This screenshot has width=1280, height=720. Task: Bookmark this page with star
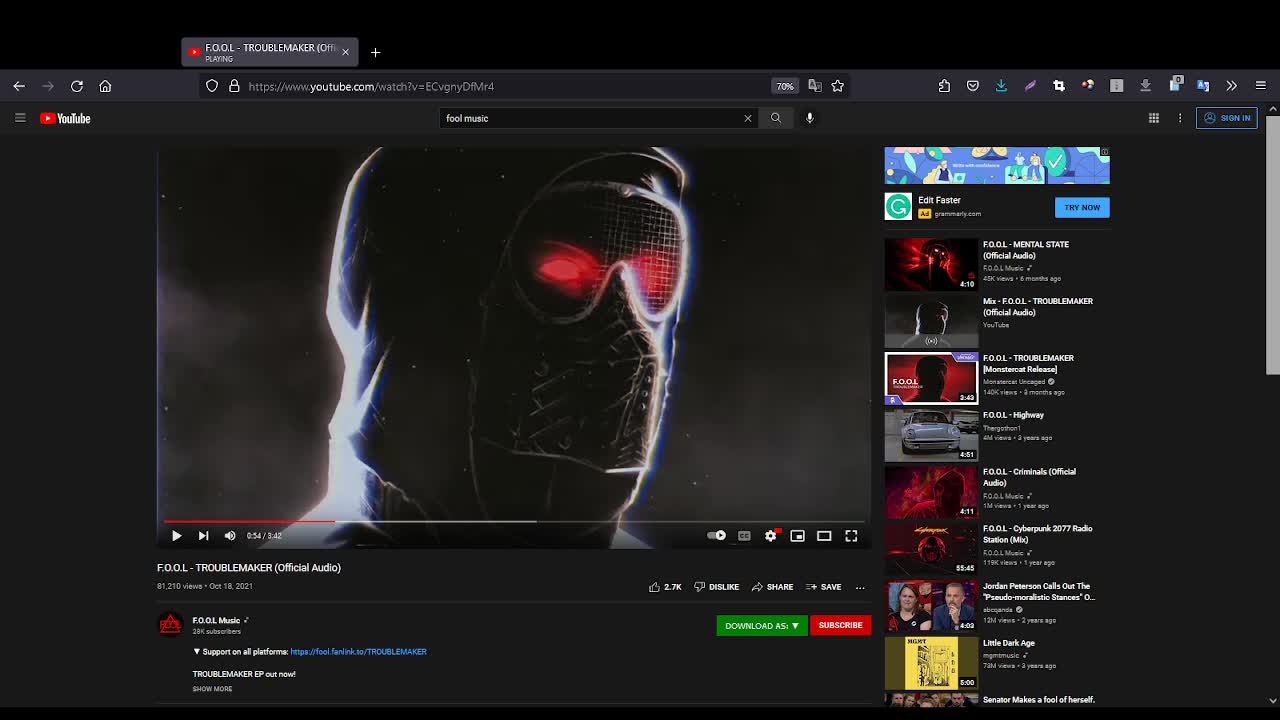coord(838,86)
